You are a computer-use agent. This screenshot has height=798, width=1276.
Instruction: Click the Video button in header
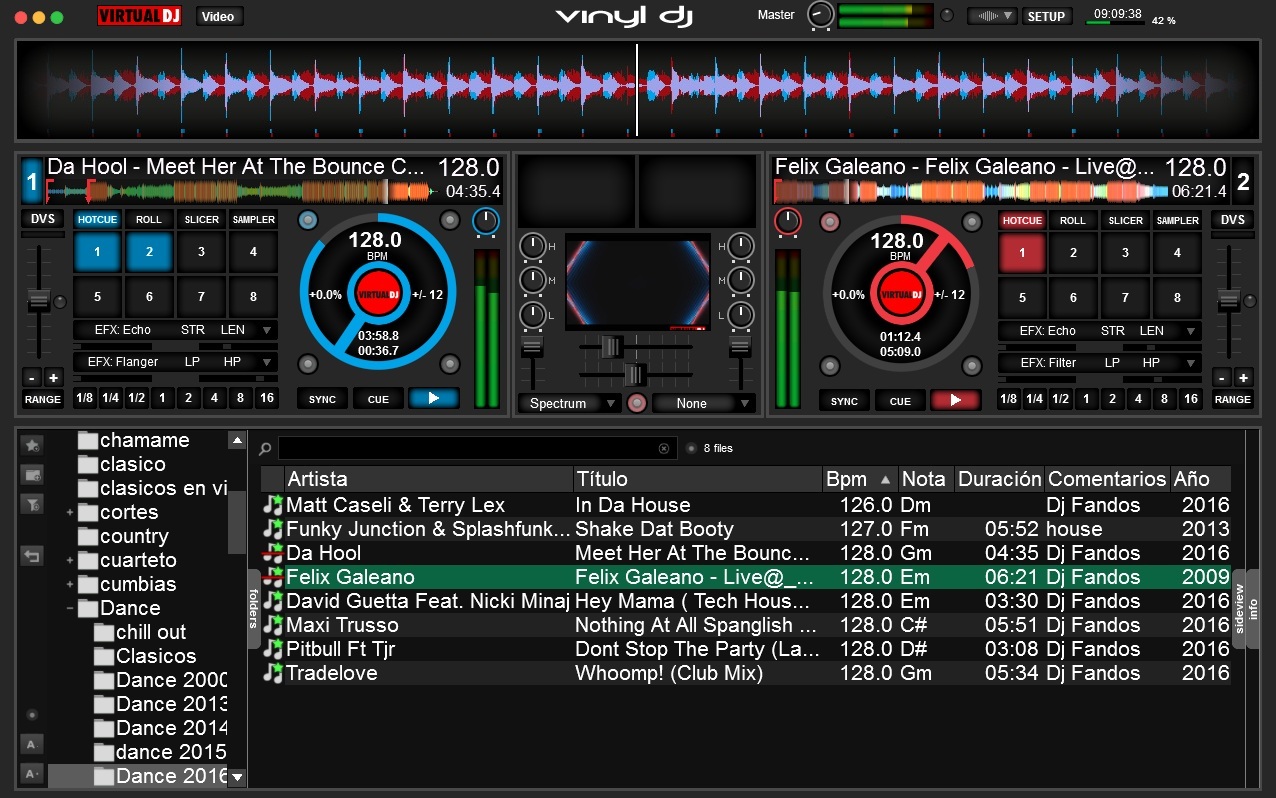tap(219, 16)
